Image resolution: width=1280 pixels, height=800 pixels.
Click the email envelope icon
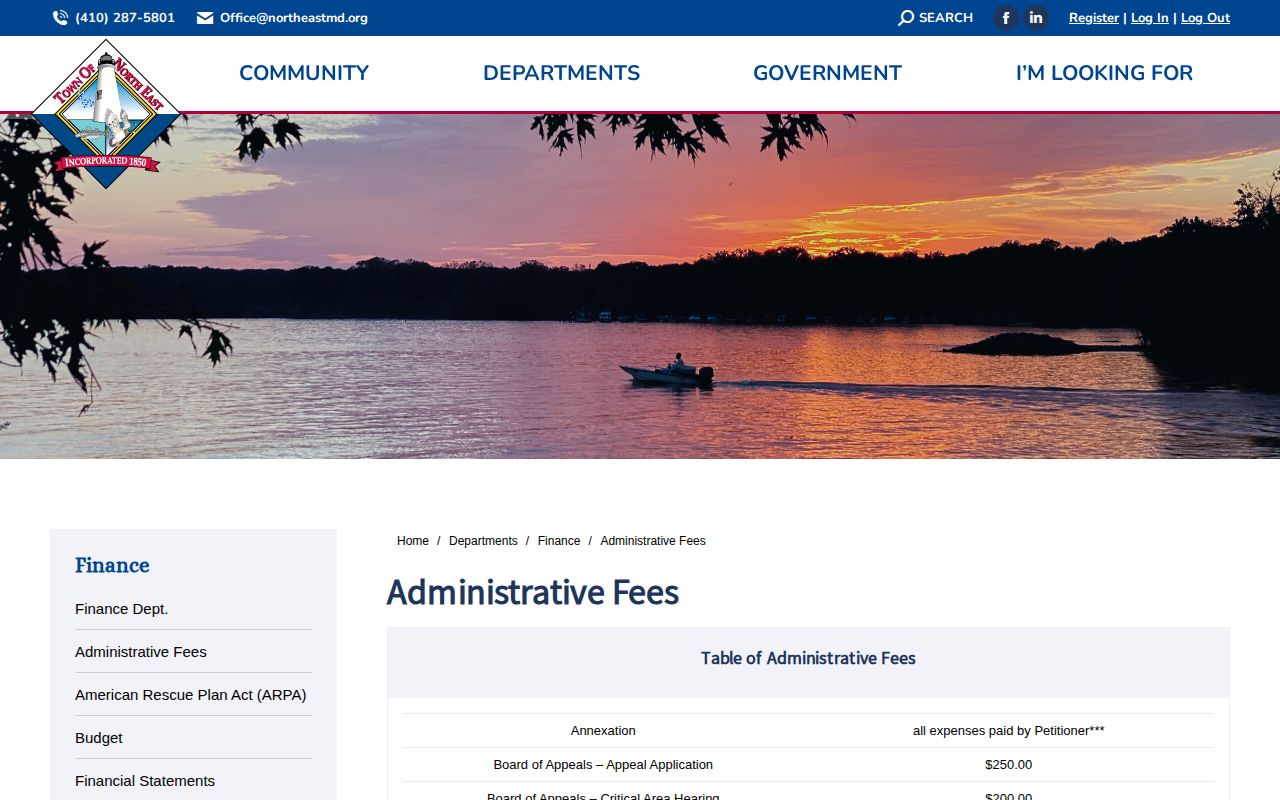[205, 18]
